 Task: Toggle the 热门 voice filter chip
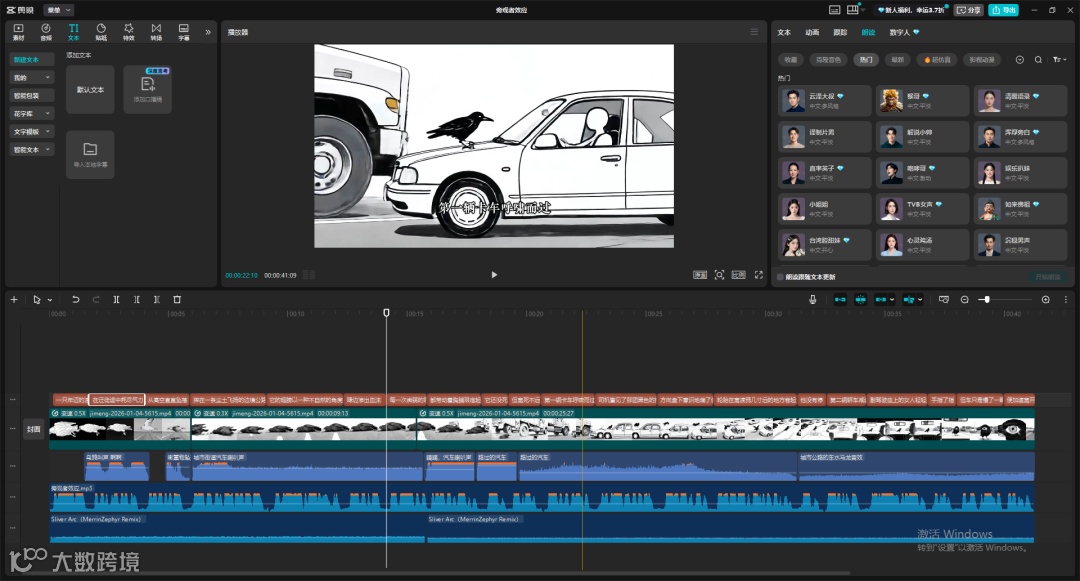[x=866, y=60]
